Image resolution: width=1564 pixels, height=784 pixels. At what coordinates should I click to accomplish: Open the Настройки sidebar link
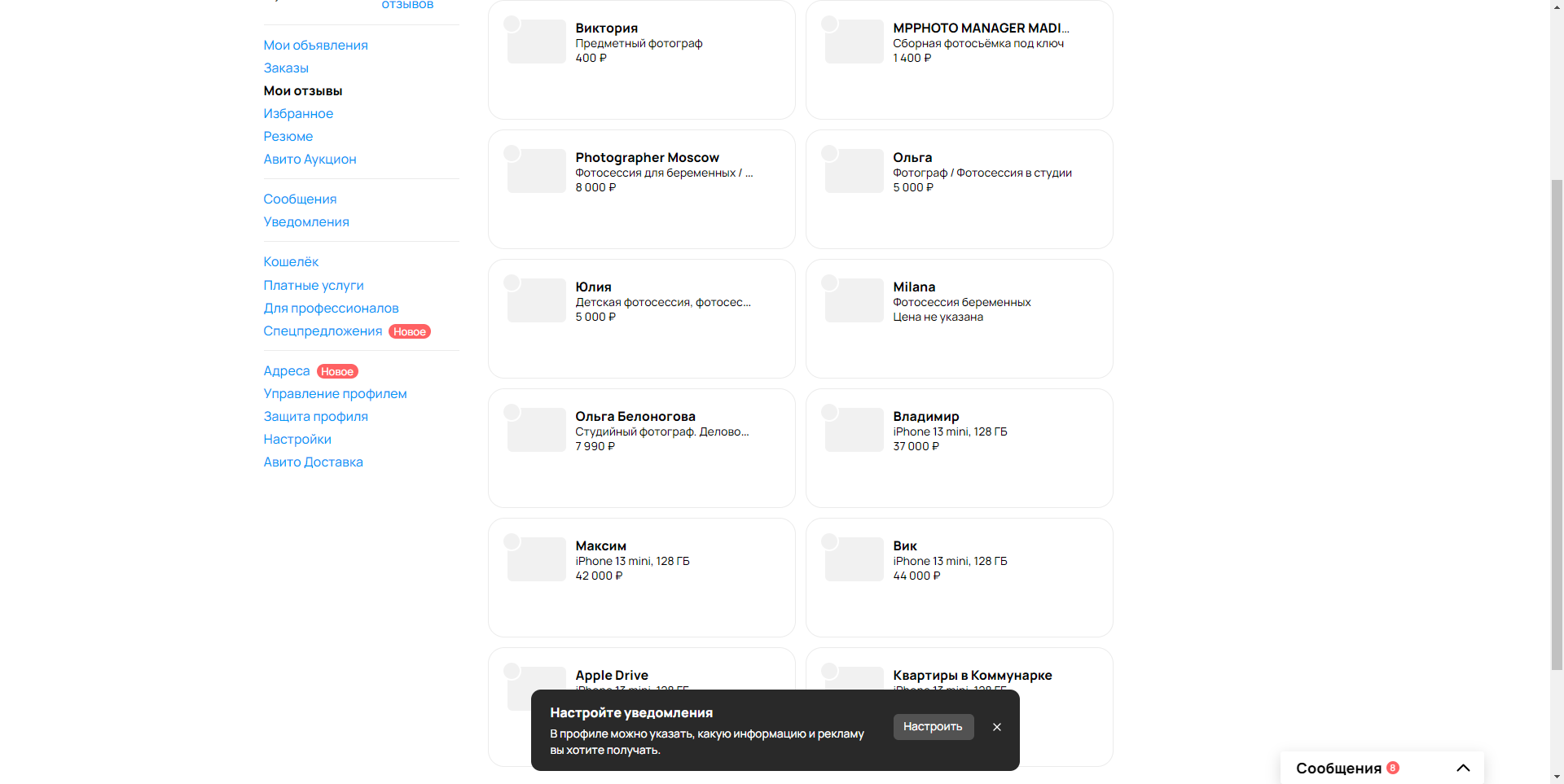coord(297,440)
